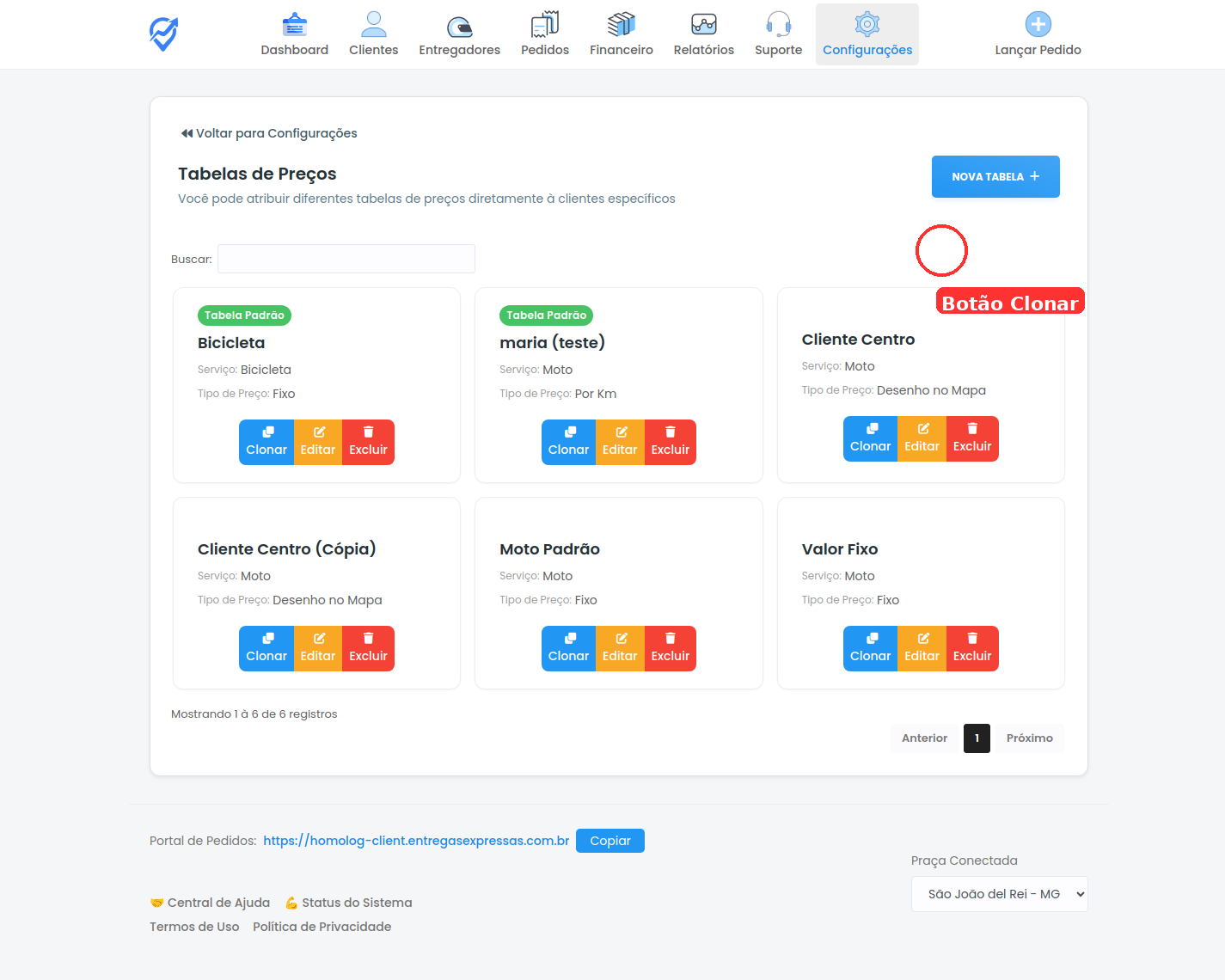The width and height of the screenshot is (1225, 980).
Task: Delete the Valor Fixo price table
Action: click(x=971, y=648)
